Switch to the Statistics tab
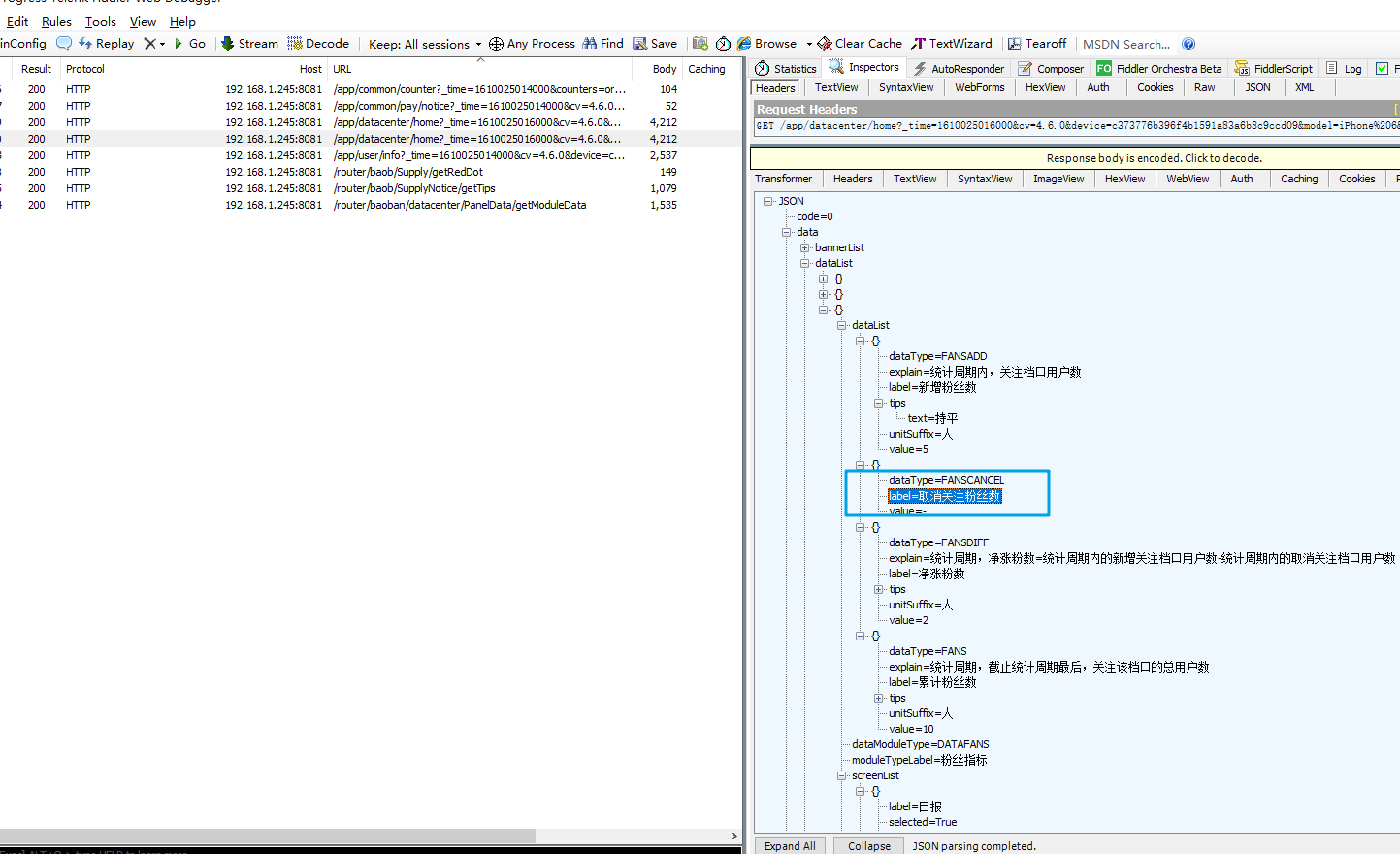This screenshot has width=1400, height=854. (786, 68)
